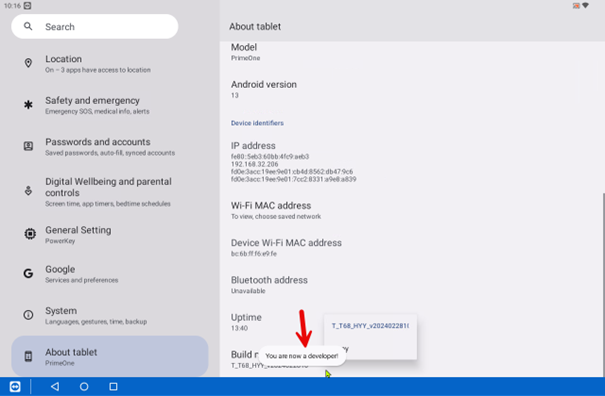Click the Location pin icon

[x=28, y=63]
